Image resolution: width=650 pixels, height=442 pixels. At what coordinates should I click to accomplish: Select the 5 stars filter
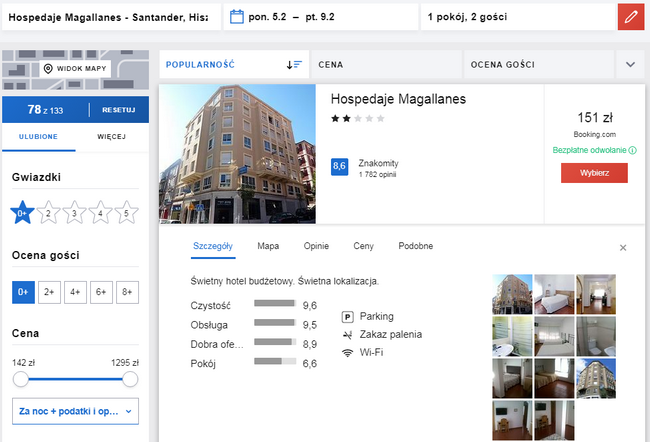click(126, 213)
